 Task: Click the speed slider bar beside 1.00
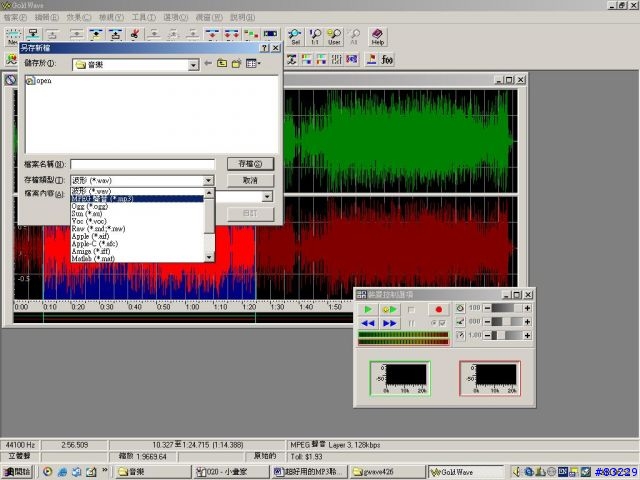pyautogui.click(x=507, y=336)
